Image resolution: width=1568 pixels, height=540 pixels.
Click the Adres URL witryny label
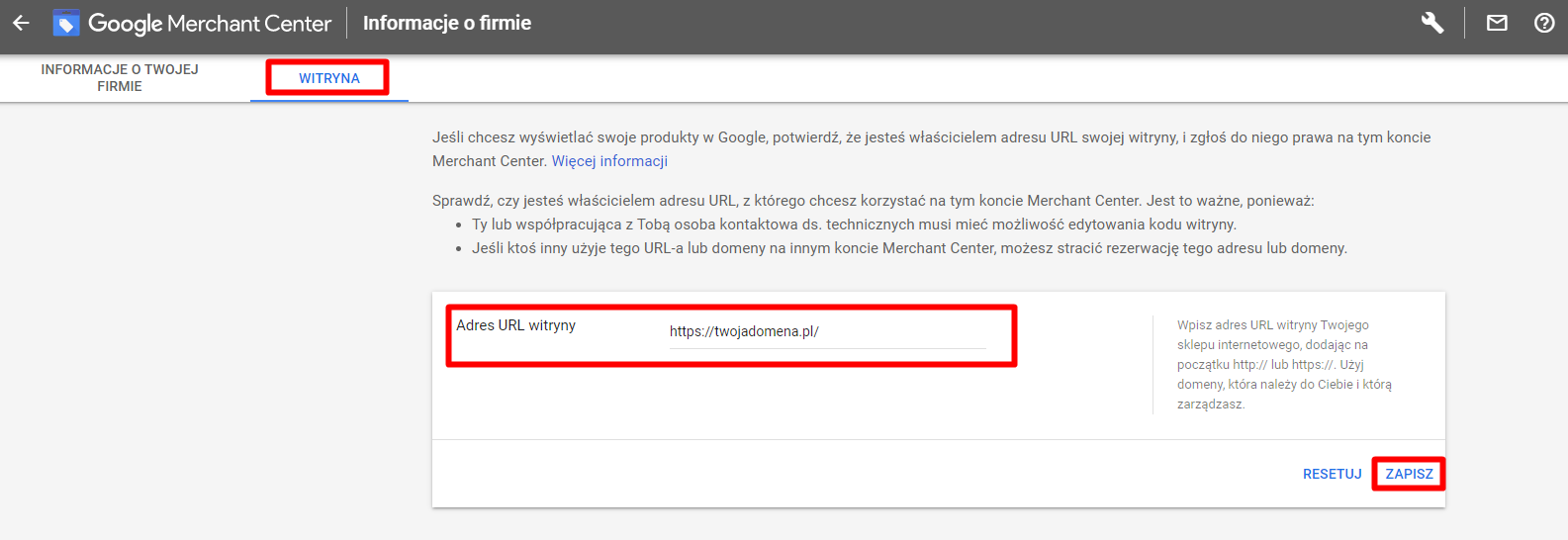(x=515, y=325)
